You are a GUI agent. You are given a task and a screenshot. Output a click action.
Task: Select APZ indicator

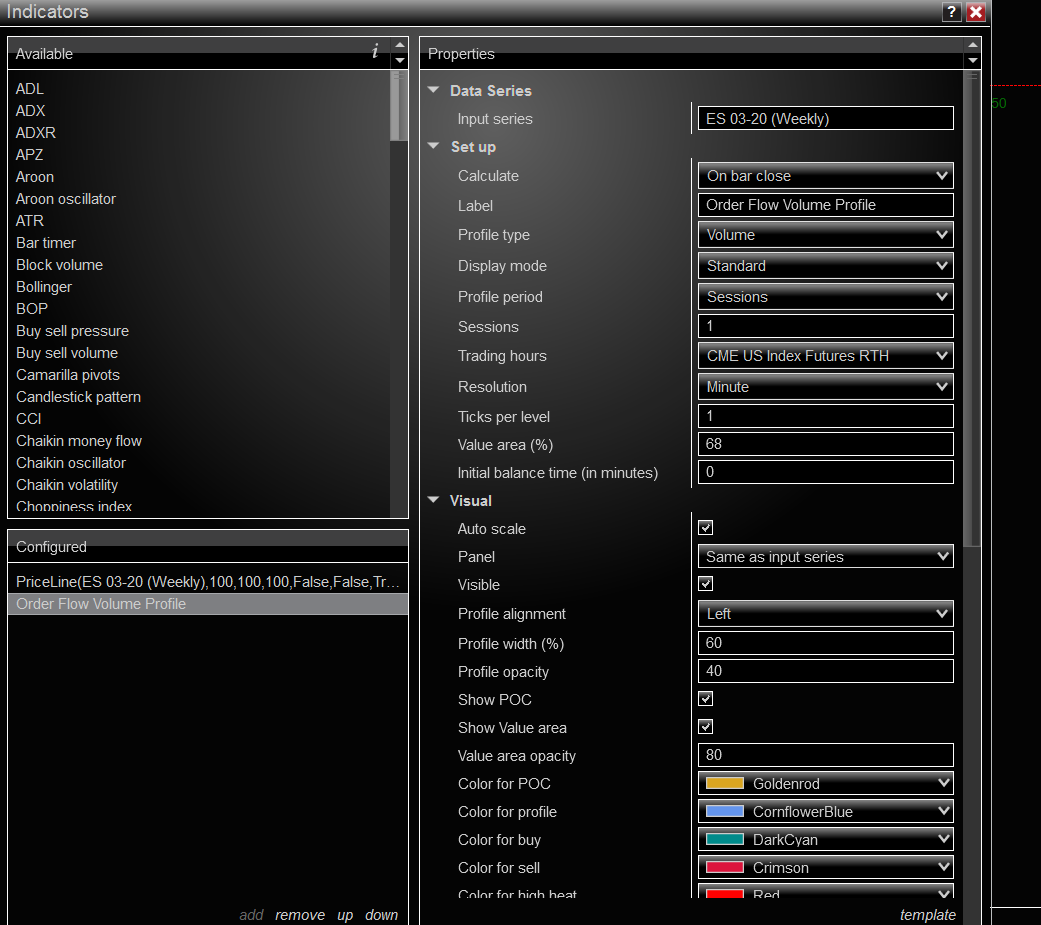(x=29, y=154)
